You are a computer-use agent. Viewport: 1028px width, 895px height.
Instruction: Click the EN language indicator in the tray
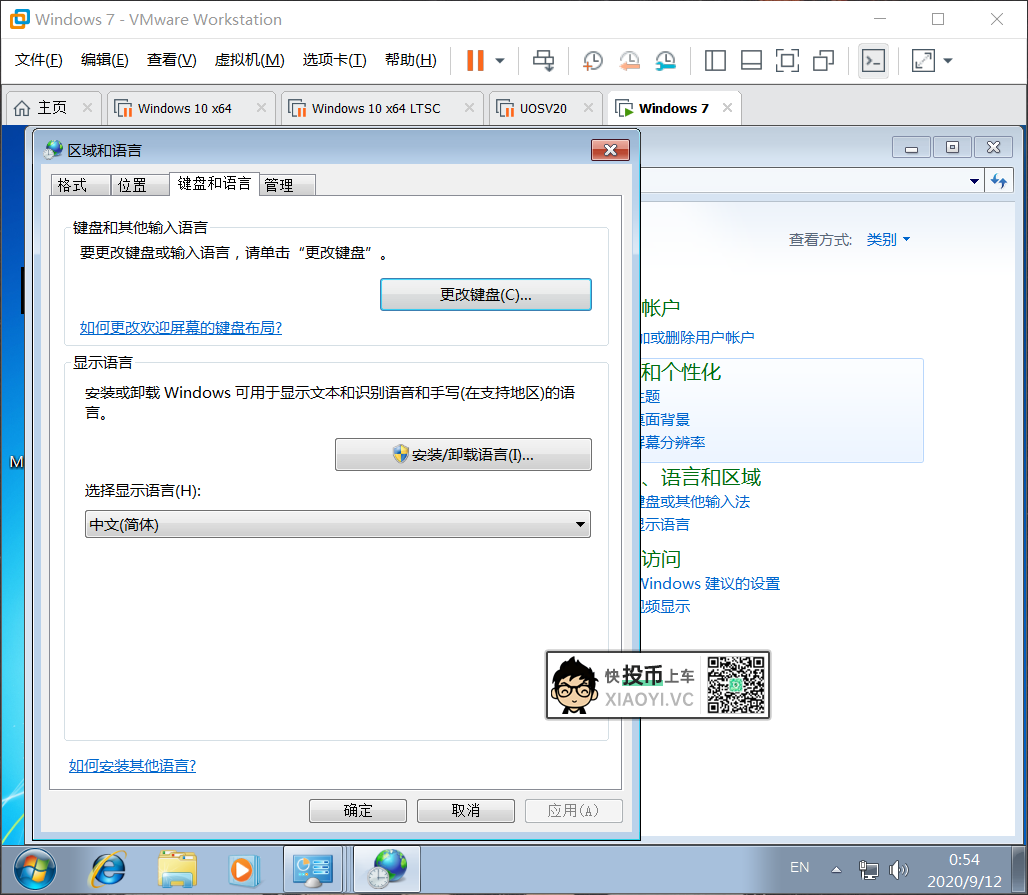pyautogui.click(x=799, y=868)
